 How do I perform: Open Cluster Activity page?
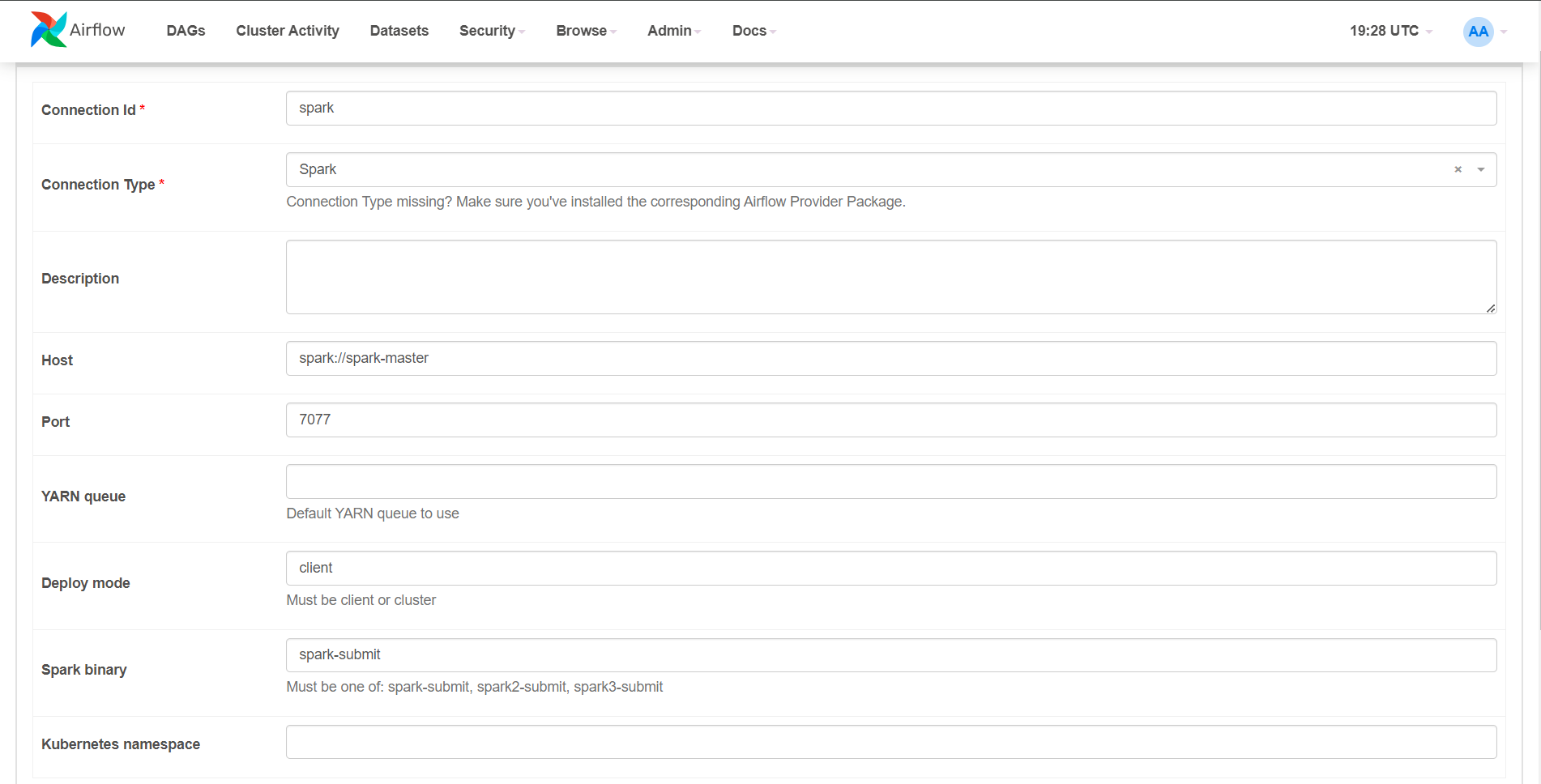point(288,31)
